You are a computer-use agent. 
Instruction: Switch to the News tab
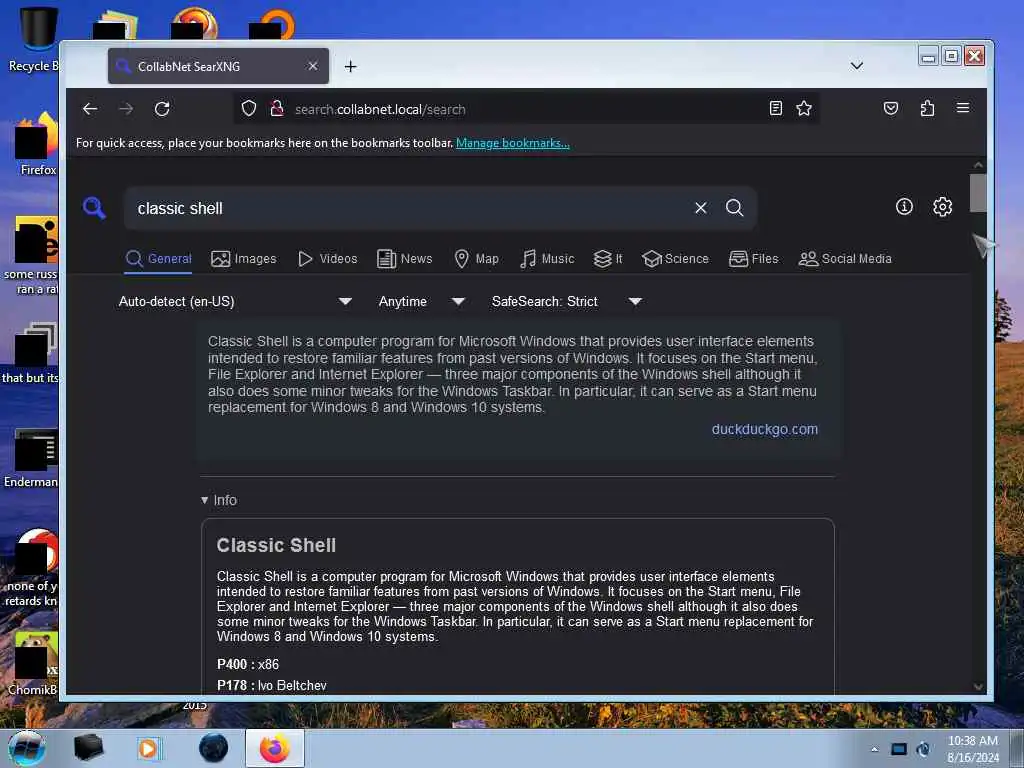[x=405, y=259]
